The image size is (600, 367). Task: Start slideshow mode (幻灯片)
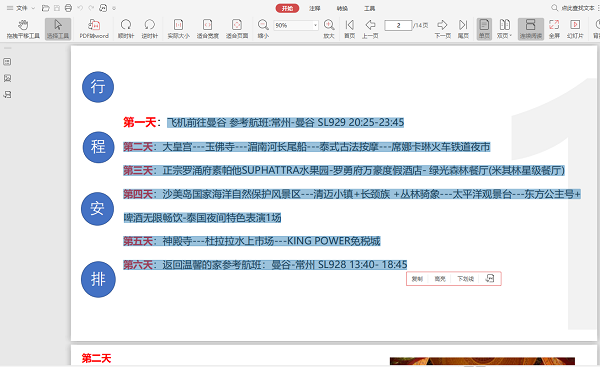[x=575, y=29]
